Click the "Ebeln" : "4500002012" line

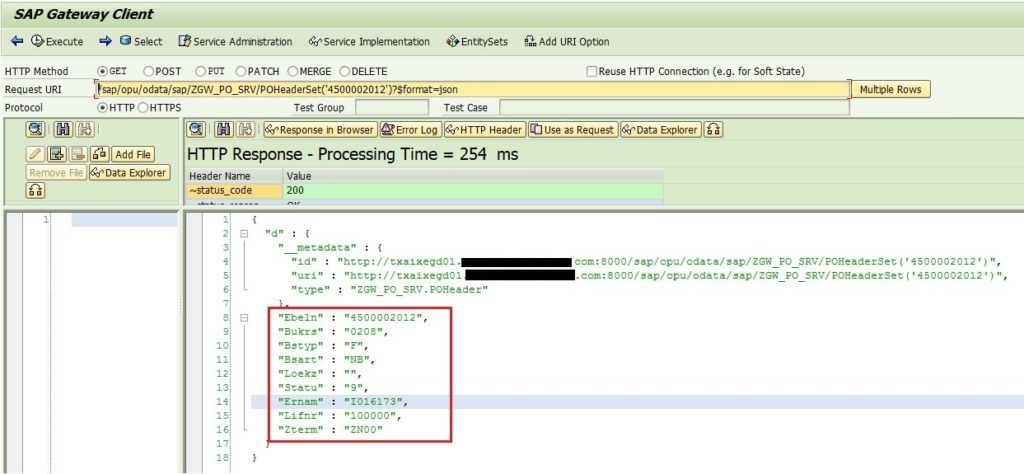(352, 318)
